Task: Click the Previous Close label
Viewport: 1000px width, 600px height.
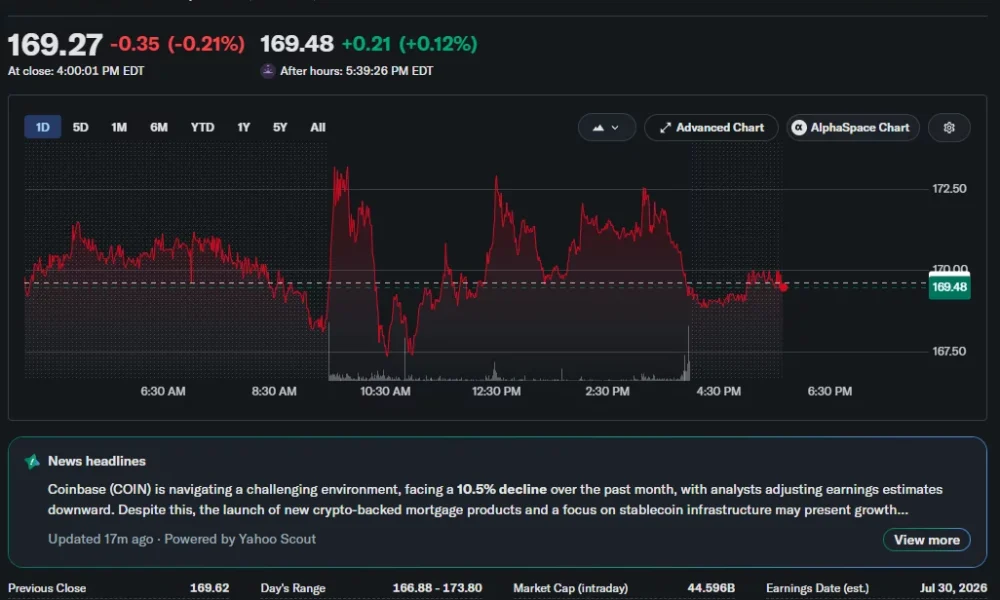Action: [x=47, y=588]
